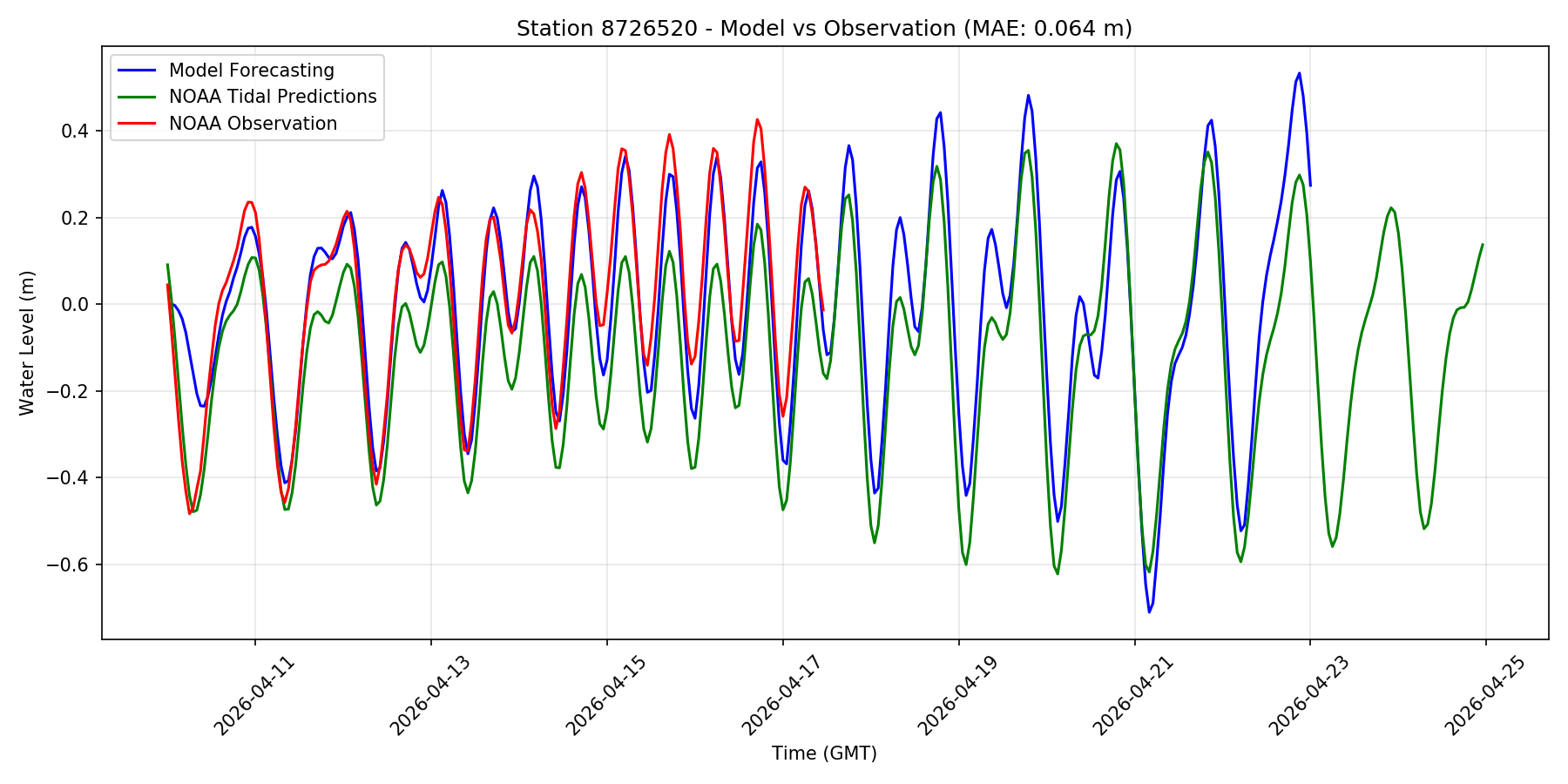This screenshot has height=784, width=1568.
Task: Click the 2026-04-23 date tick label
Action: (x=1312, y=695)
